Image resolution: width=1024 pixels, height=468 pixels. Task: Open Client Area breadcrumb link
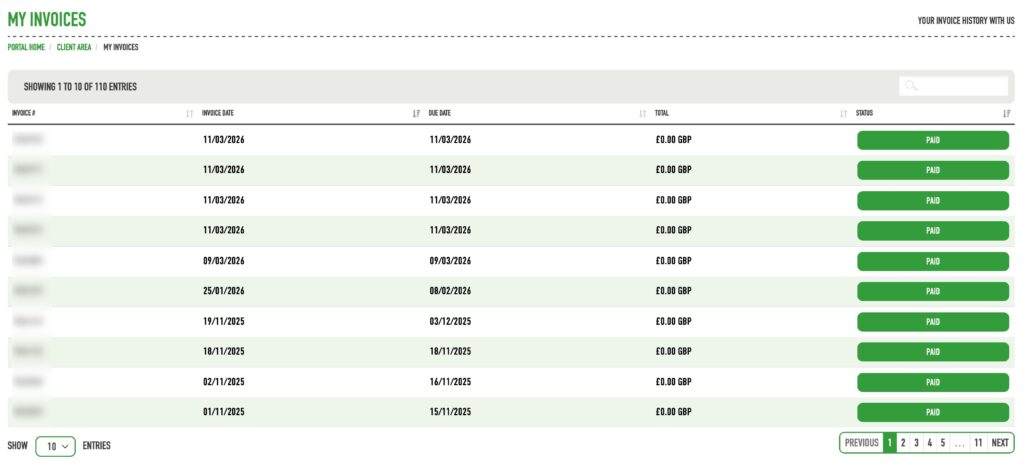(x=74, y=48)
